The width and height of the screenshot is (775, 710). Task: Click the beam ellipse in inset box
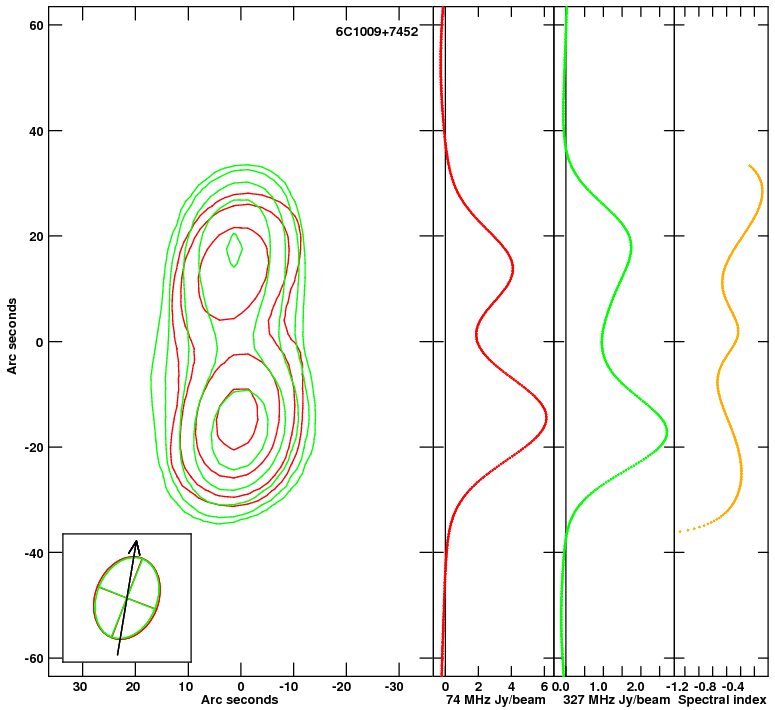click(x=127, y=598)
